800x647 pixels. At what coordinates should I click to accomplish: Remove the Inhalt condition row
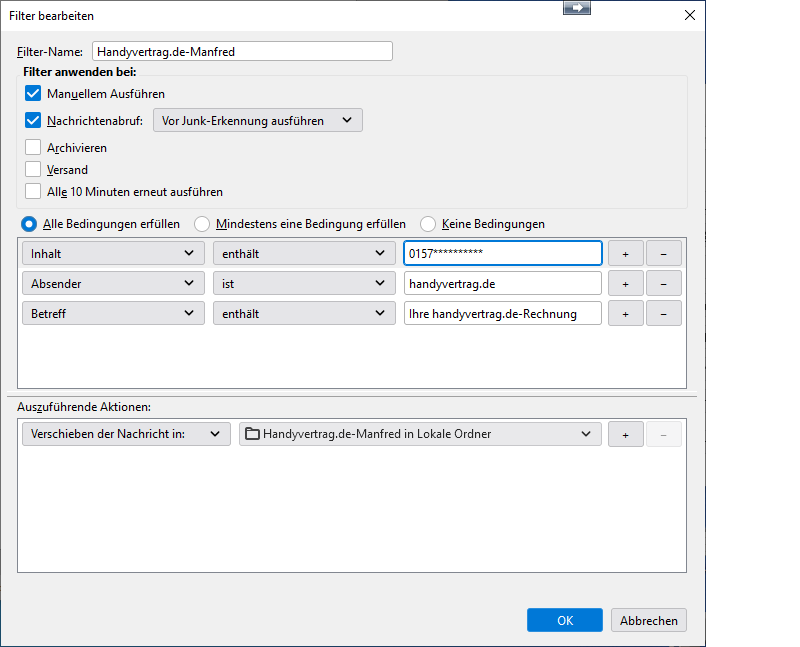point(664,254)
